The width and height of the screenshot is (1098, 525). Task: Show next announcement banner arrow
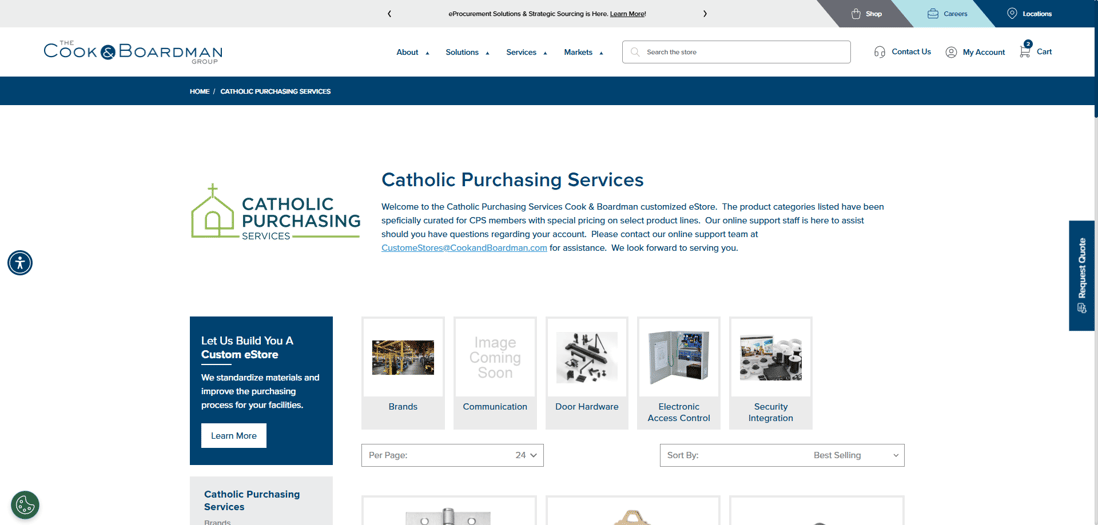705,14
